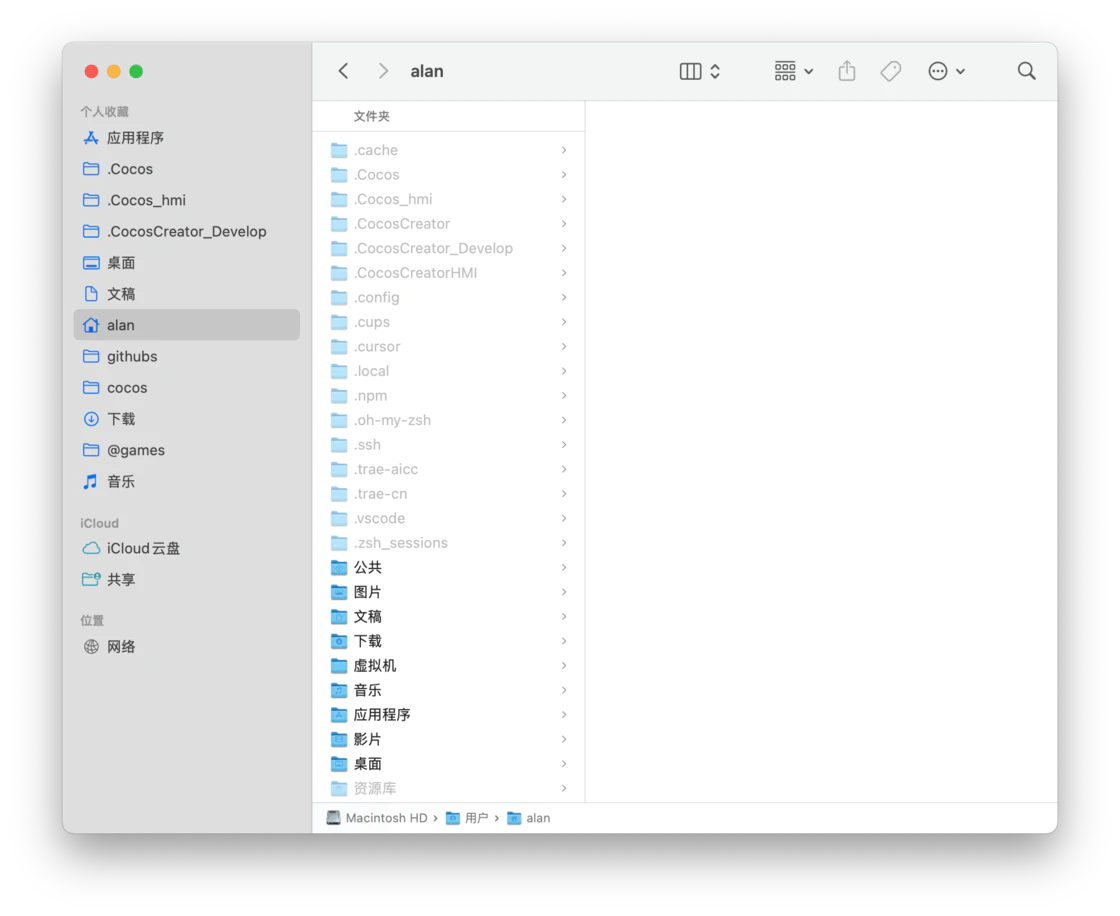Click the Share icon in toolbar
The image size is (1120, 916).
(x=847, y=71)
